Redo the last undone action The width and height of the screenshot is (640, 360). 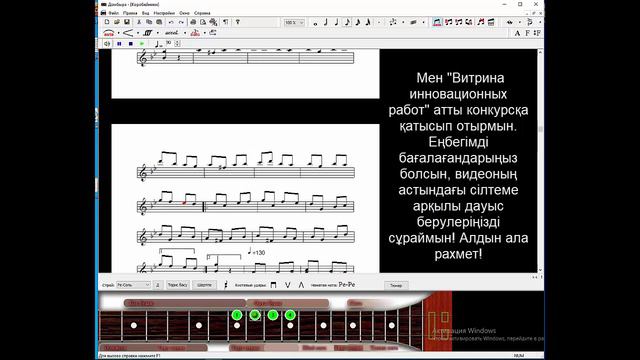point(181,22)
